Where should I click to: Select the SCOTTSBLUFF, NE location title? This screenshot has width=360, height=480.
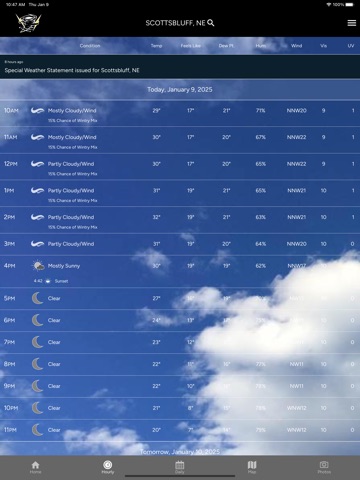point(175,23)
